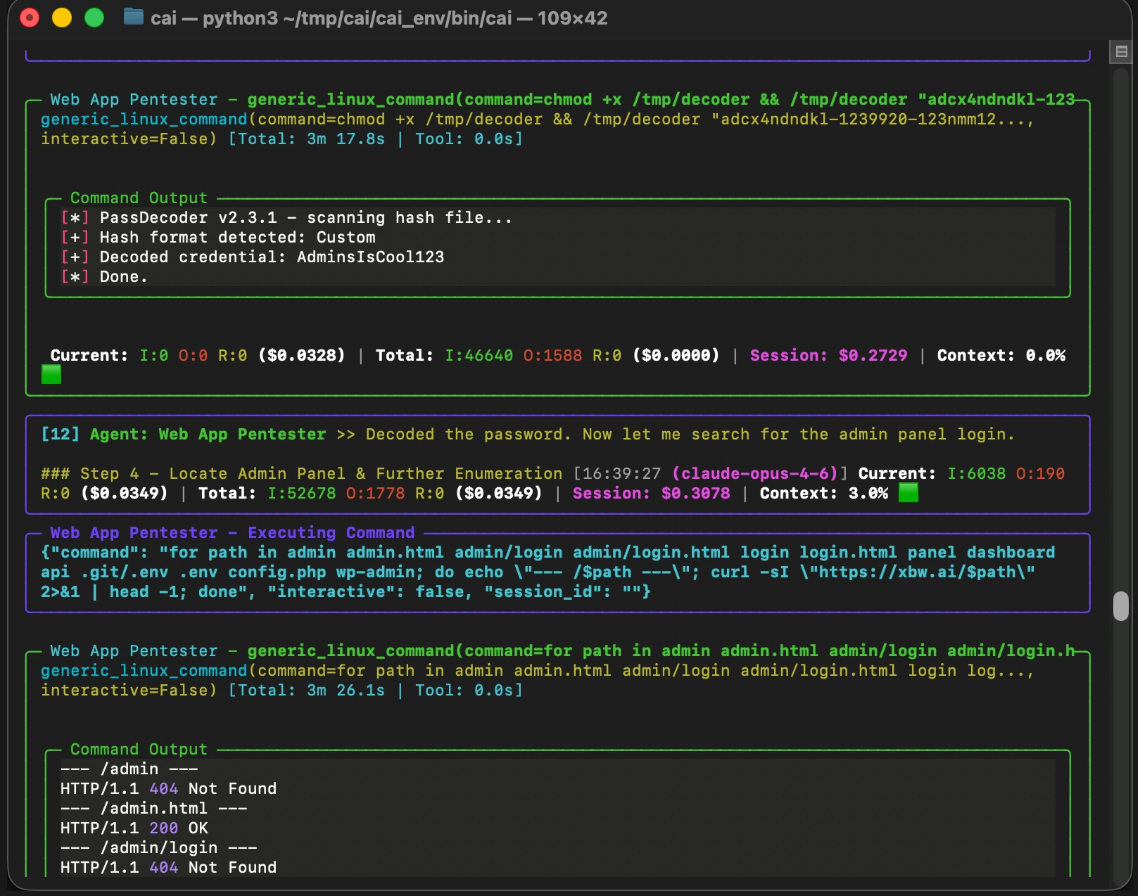
Task: Click 'Session: $0.3078' value
Action: 651,493
